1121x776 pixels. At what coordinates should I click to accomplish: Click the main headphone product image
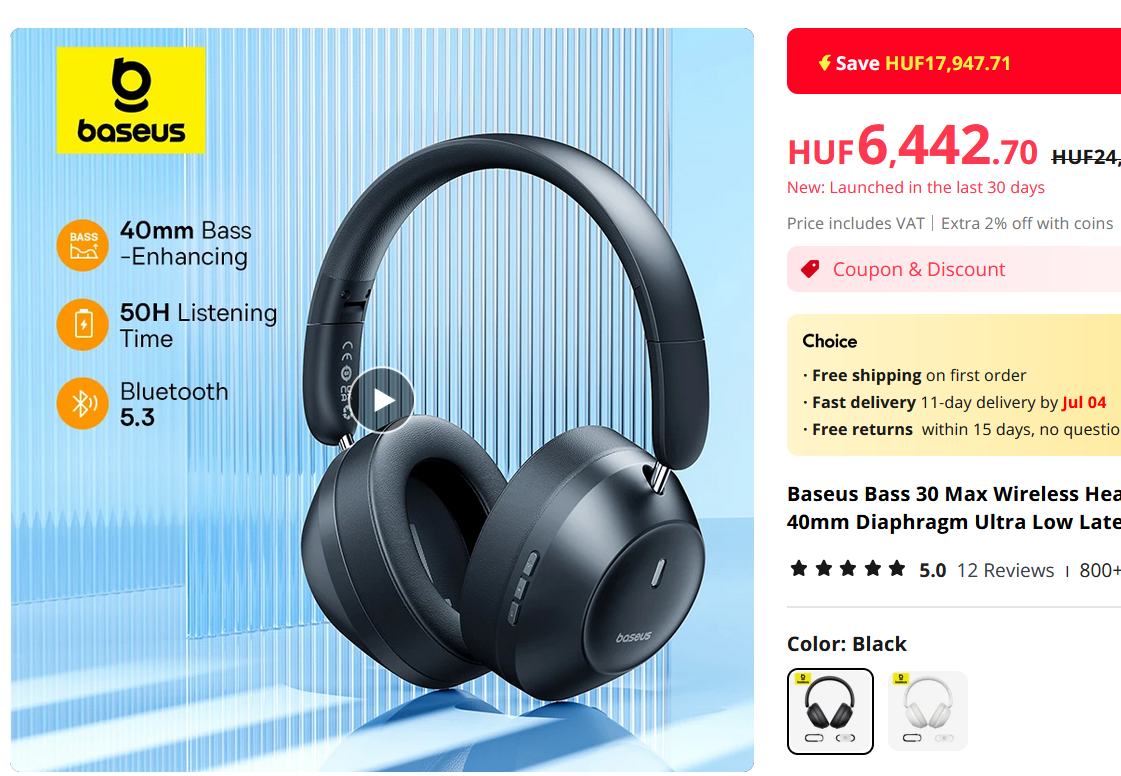382,401
